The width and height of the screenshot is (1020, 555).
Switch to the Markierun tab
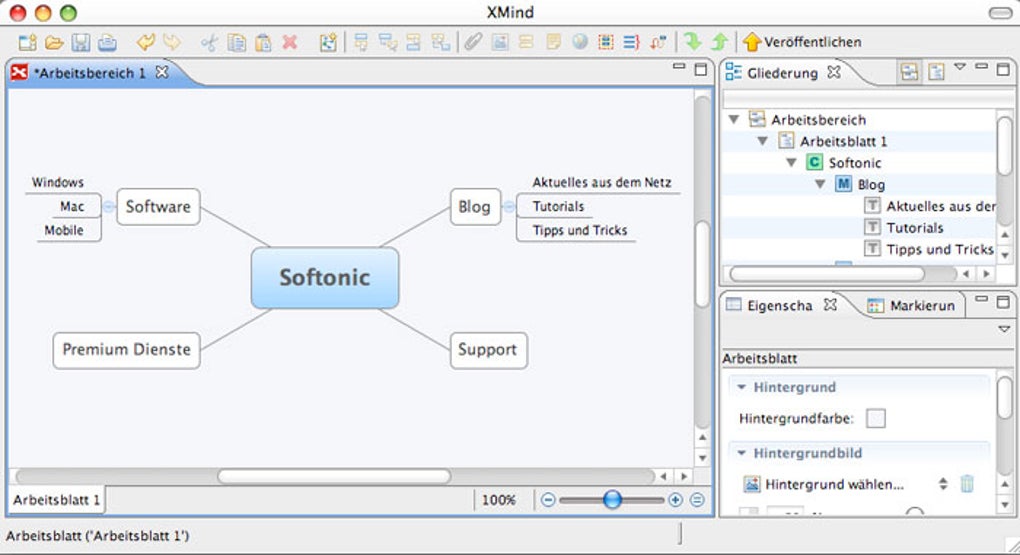coord(911,305)
